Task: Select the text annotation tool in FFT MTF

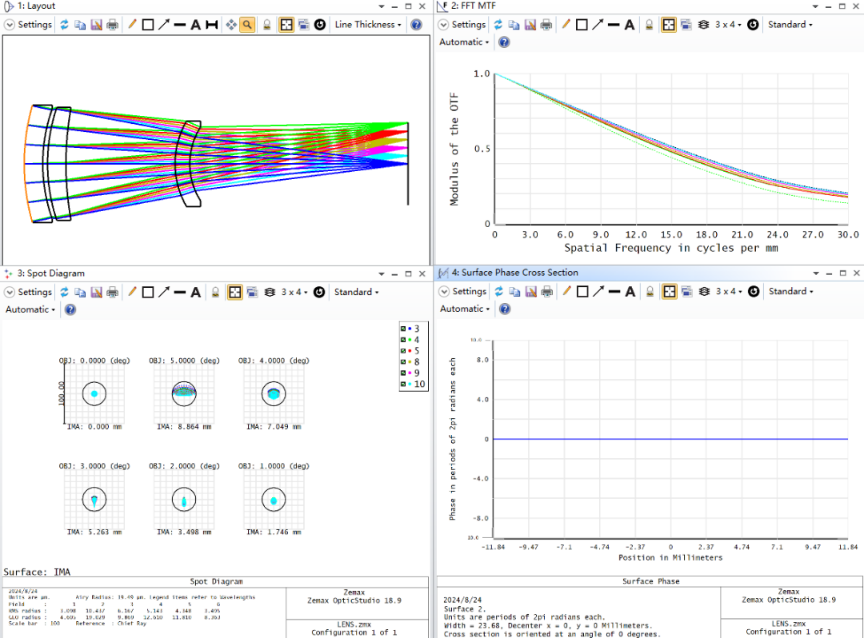Action: coord(629,24)
